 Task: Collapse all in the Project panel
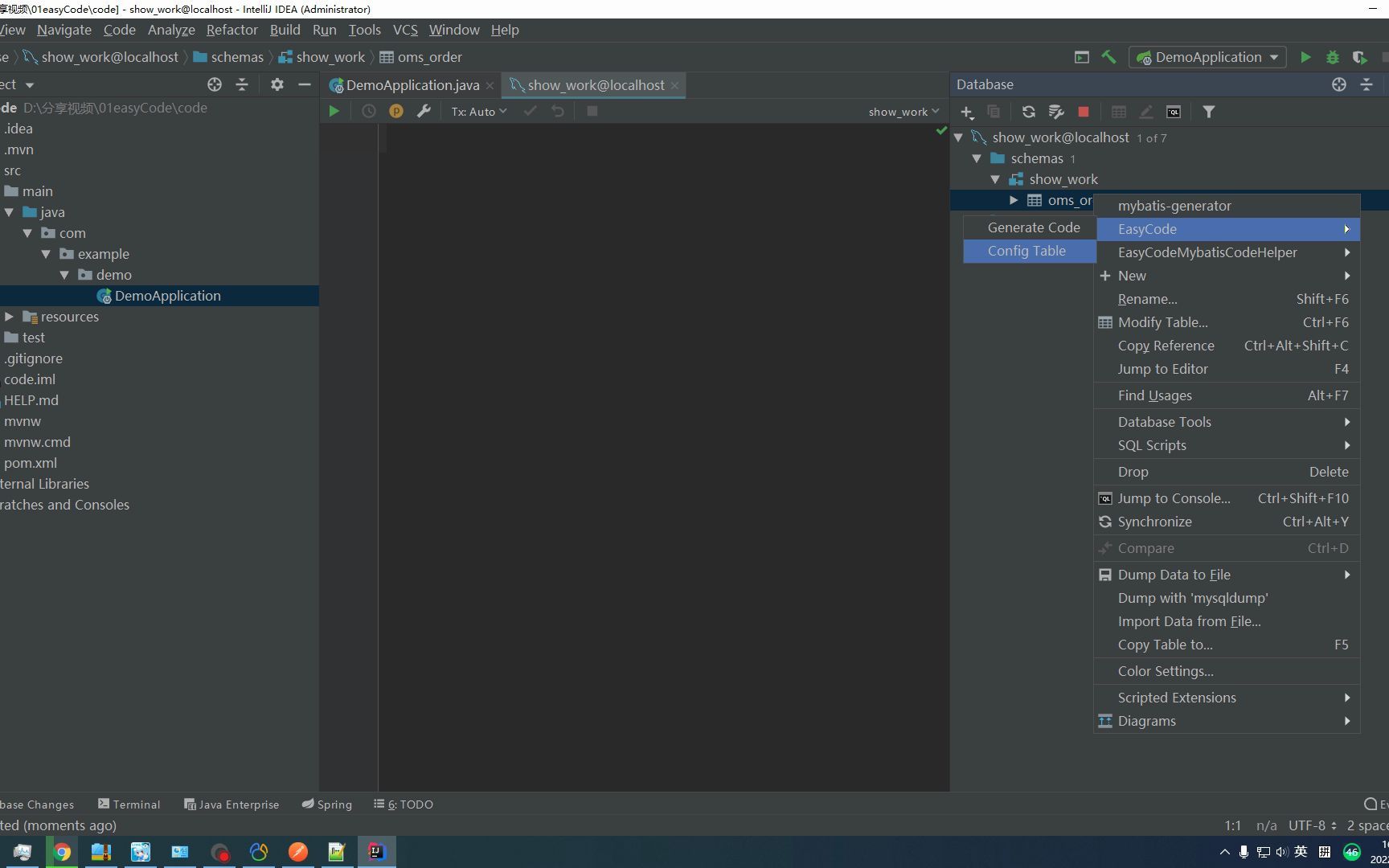point(242,84)
